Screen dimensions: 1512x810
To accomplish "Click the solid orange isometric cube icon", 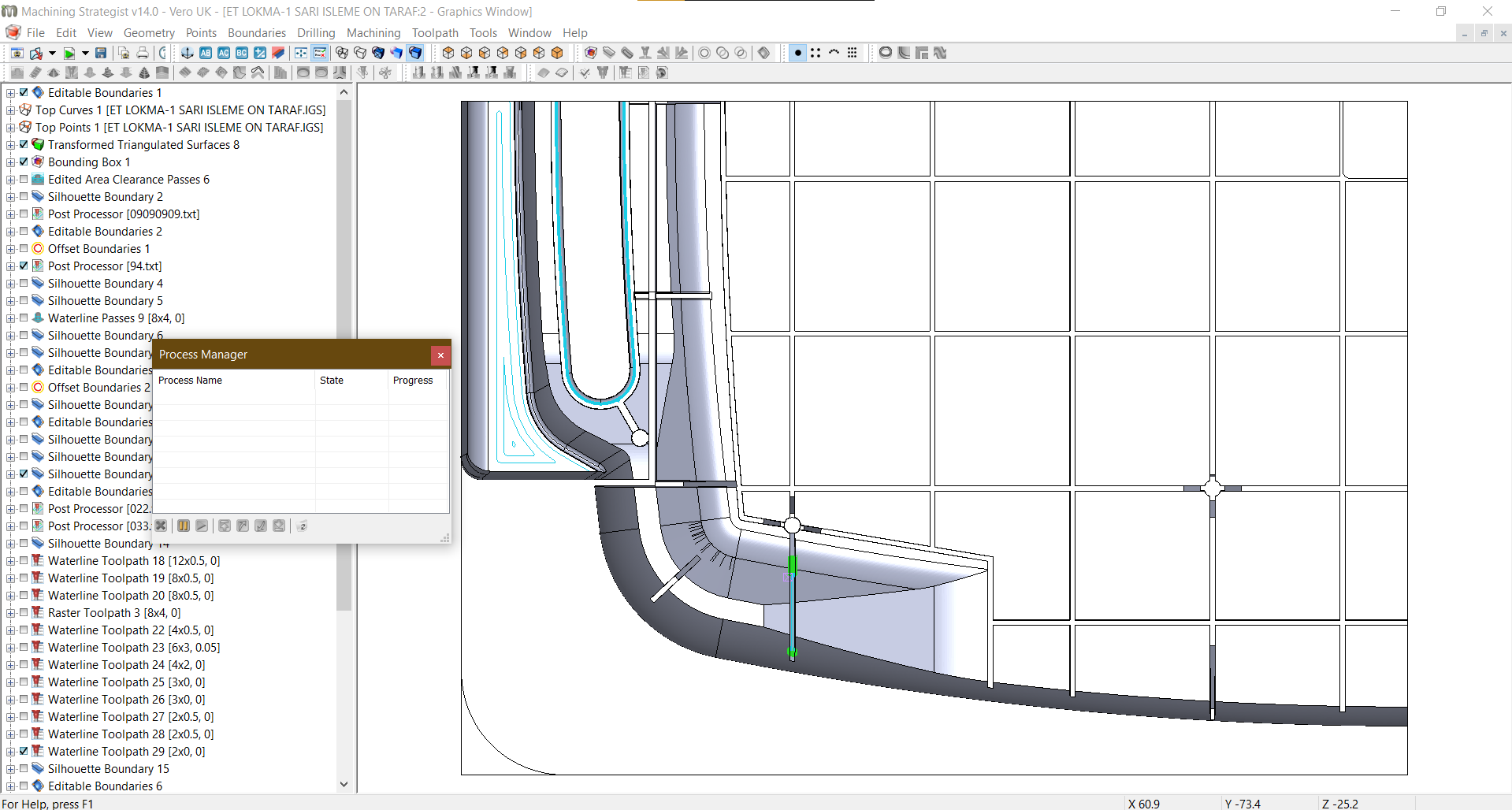I will [557, 53].
